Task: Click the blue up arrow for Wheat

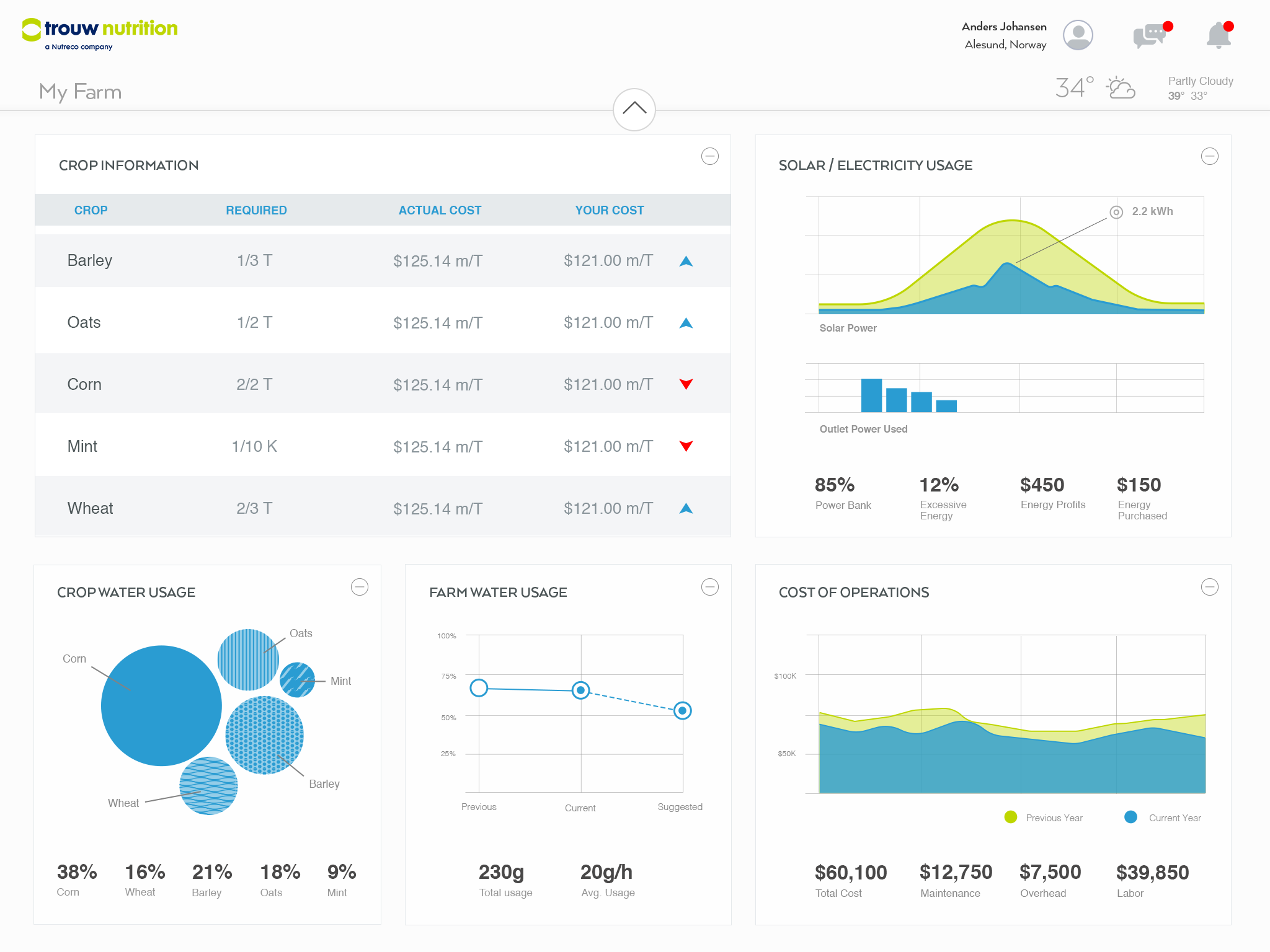Action: click(686, 509)
